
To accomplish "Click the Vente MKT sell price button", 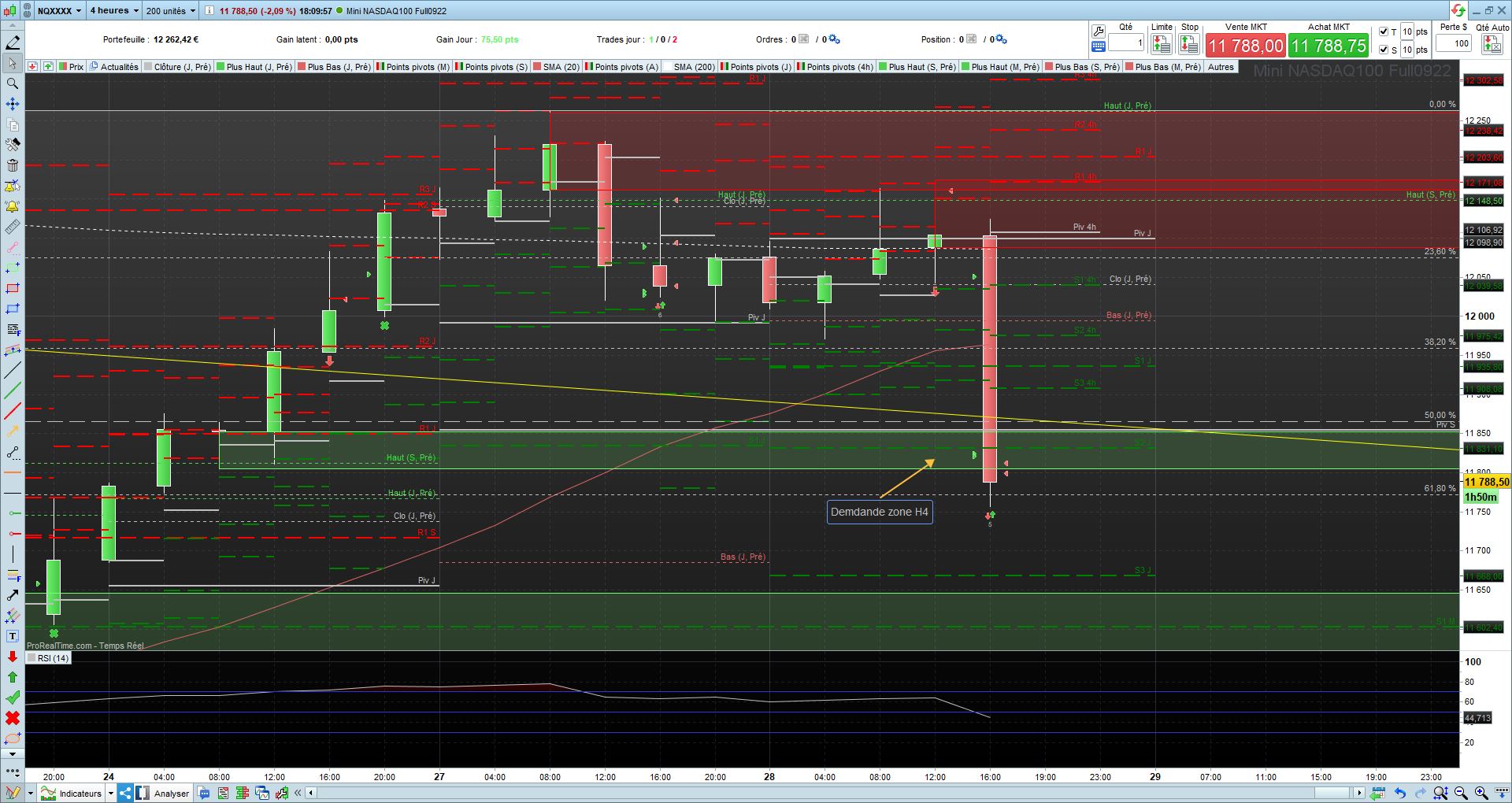I will click(x=1245, y=46).
